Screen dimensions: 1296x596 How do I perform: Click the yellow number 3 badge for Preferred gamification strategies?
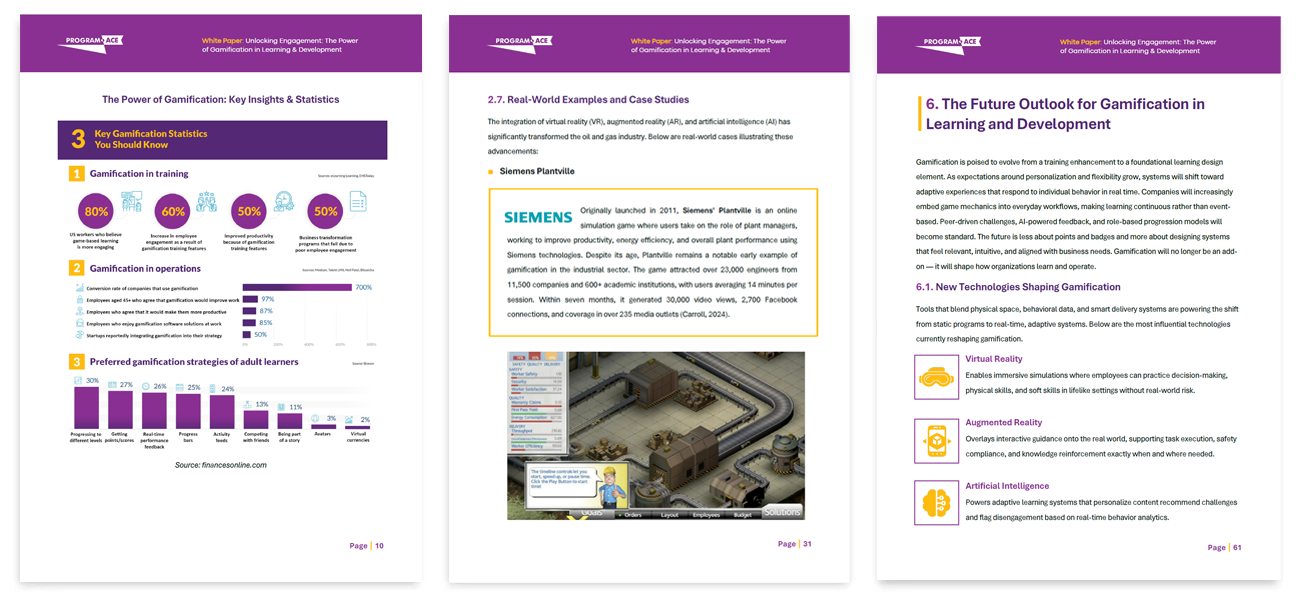tap(76, 361)
